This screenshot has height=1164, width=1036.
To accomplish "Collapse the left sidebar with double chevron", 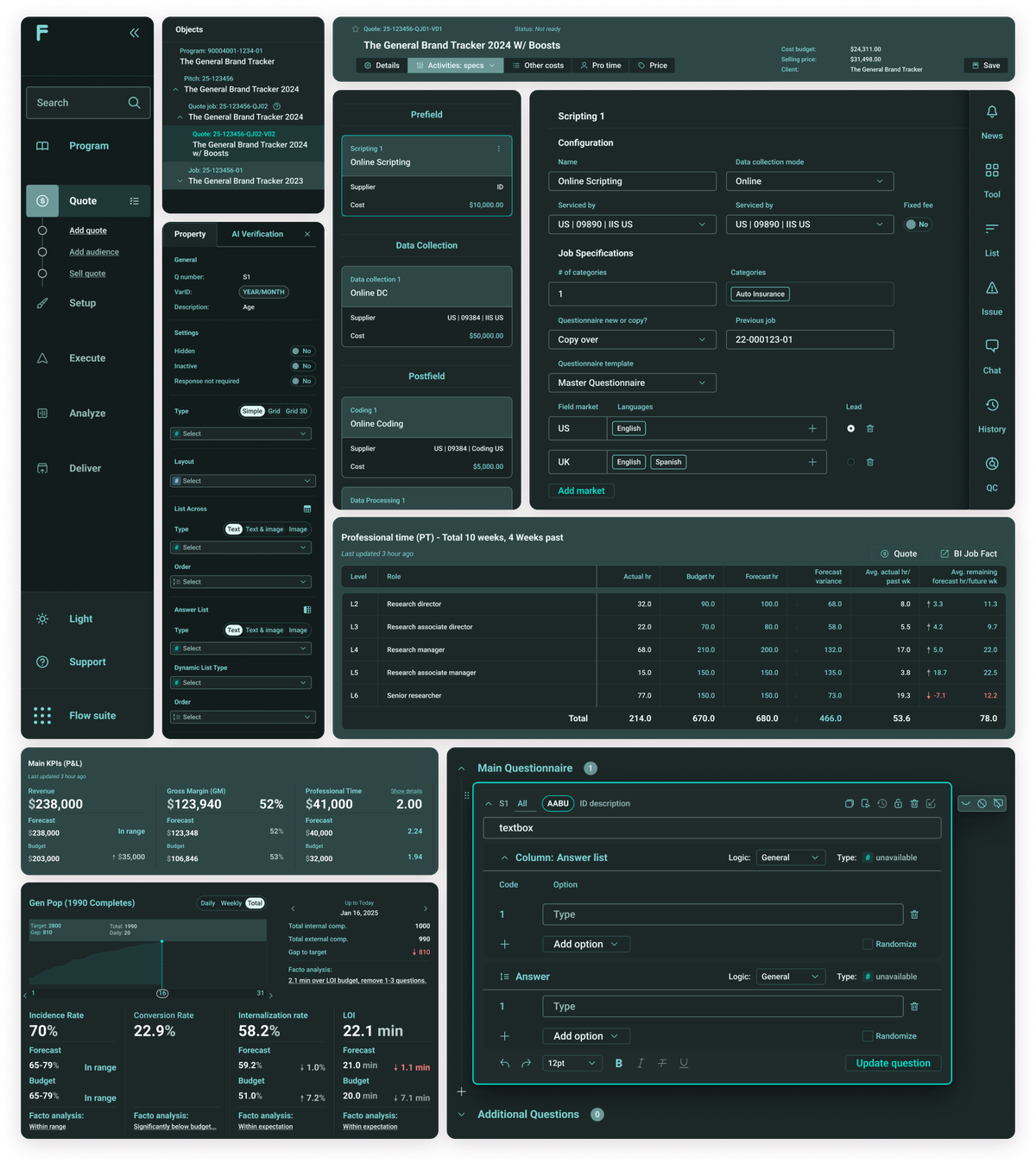I will 135,33.
